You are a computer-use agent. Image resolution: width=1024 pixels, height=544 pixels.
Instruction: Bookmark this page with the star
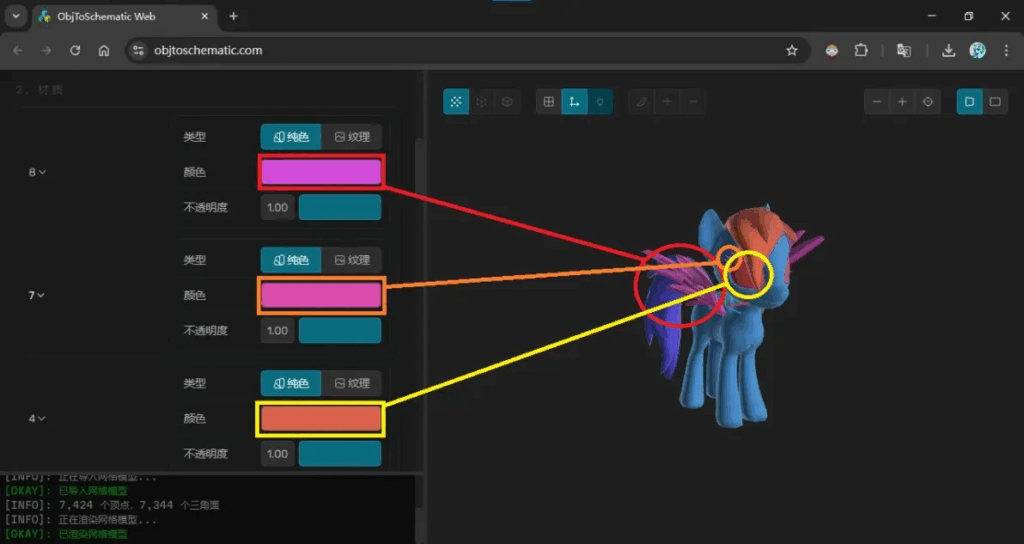[x=792, y=50]
